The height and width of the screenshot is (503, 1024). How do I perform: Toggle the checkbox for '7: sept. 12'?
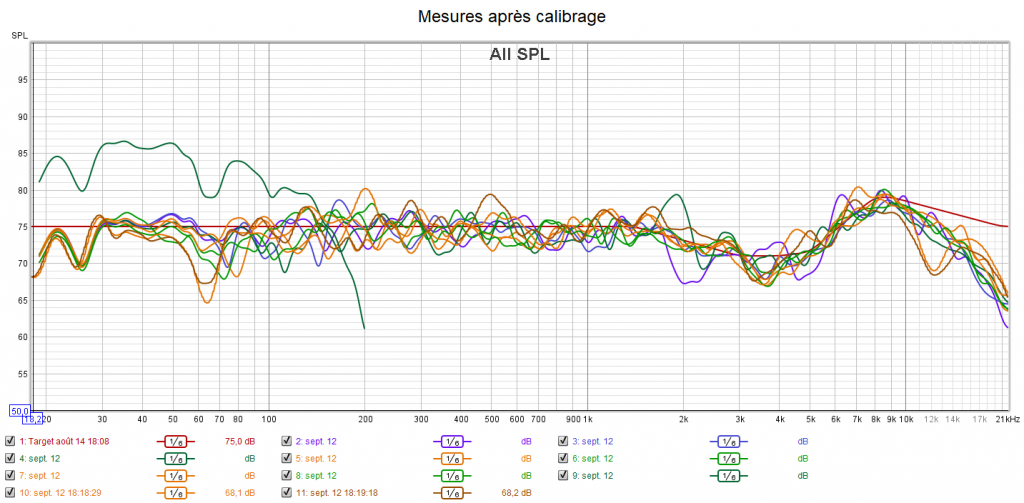10,475
